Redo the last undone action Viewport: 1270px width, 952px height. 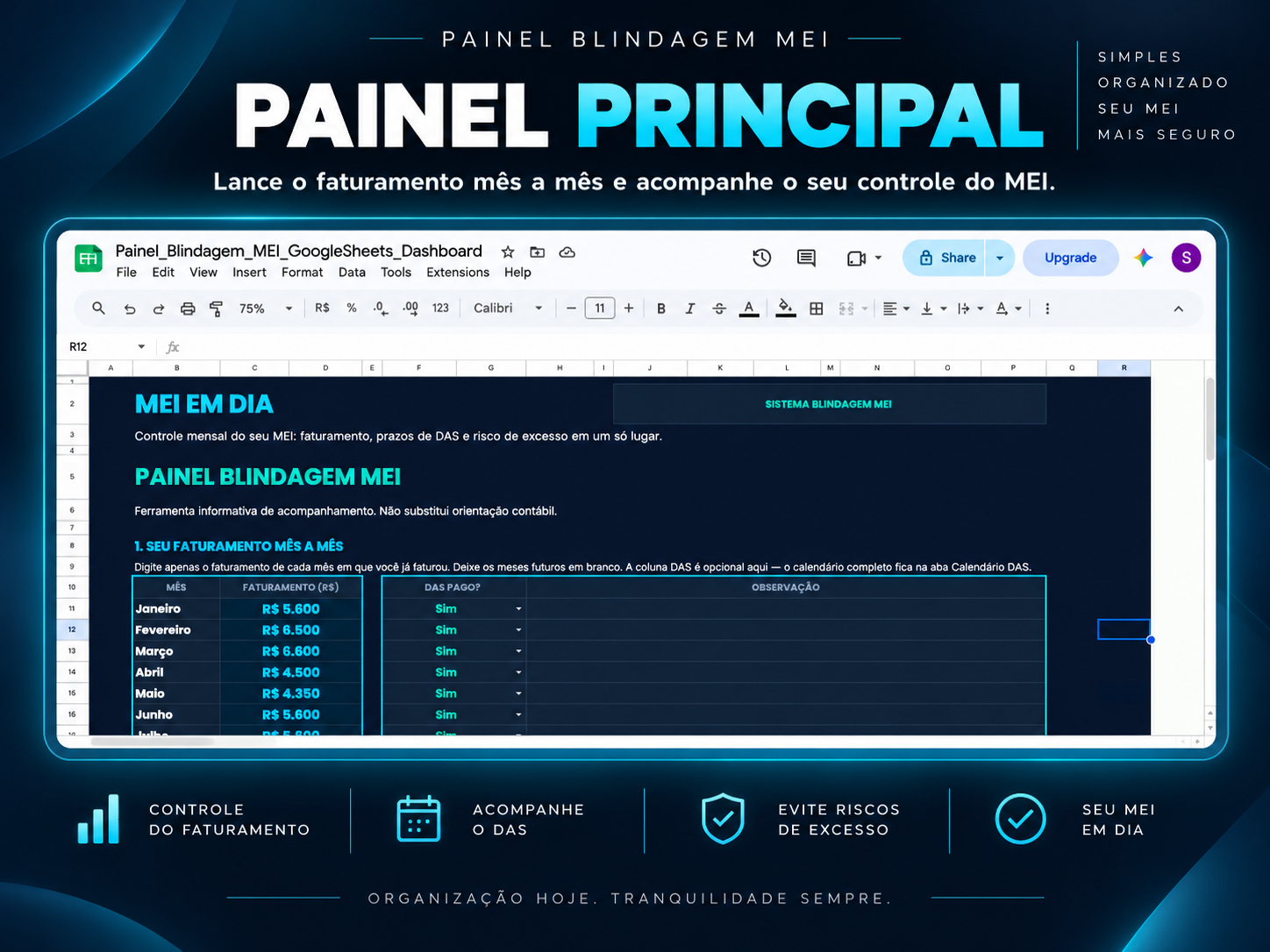159,309
